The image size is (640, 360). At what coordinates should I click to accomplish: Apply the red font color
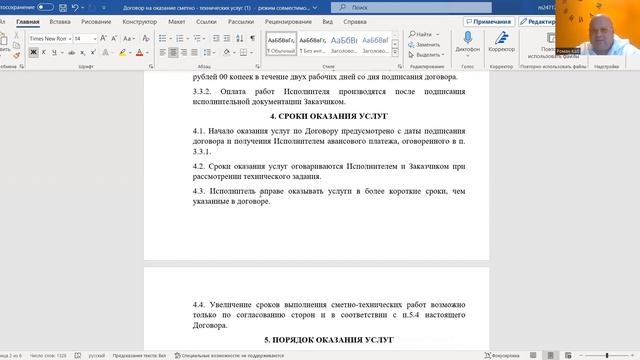pyautogui.click(x=140, y=52)
